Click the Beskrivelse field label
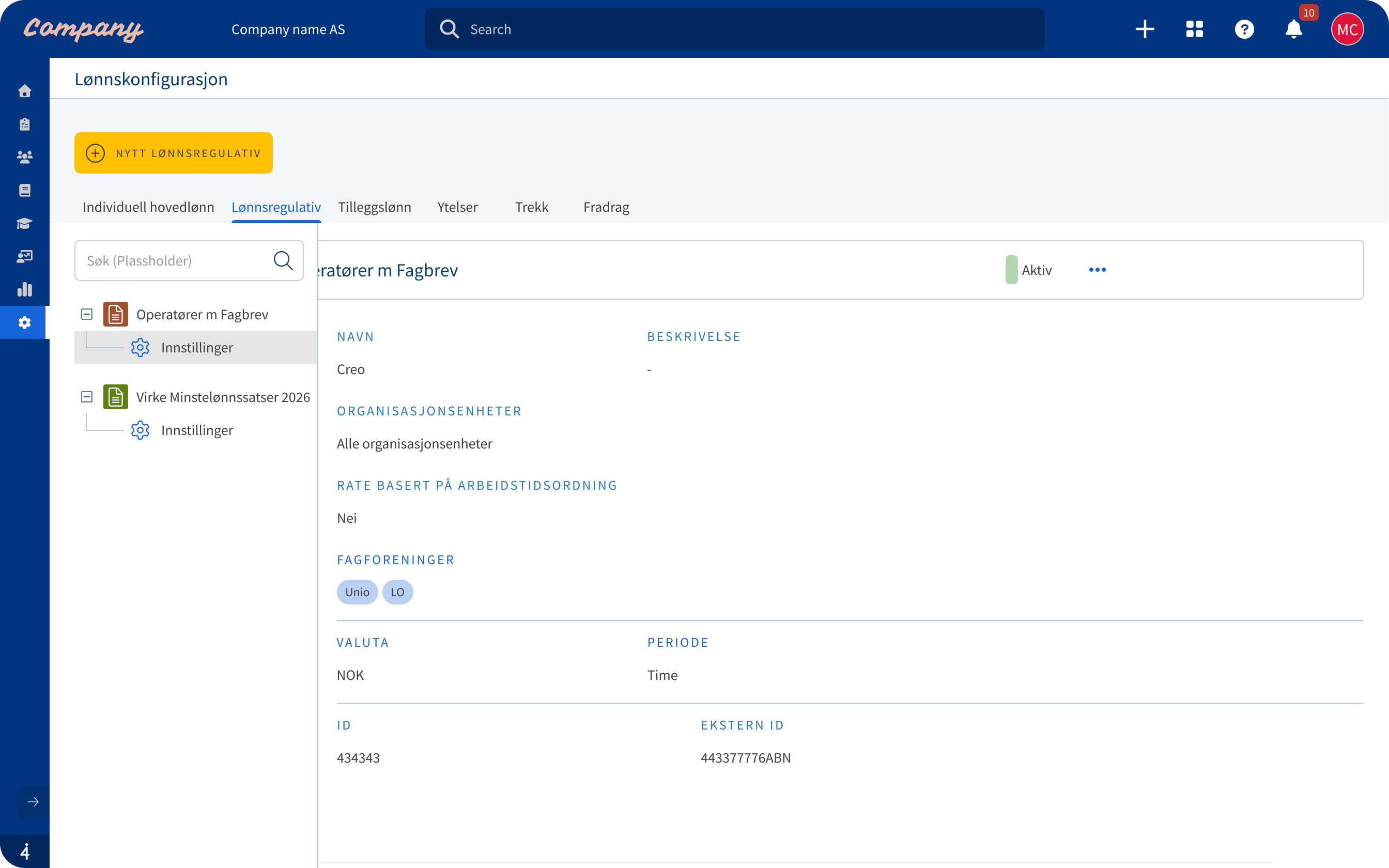The image size is (1389, 868). coord(694,336)
